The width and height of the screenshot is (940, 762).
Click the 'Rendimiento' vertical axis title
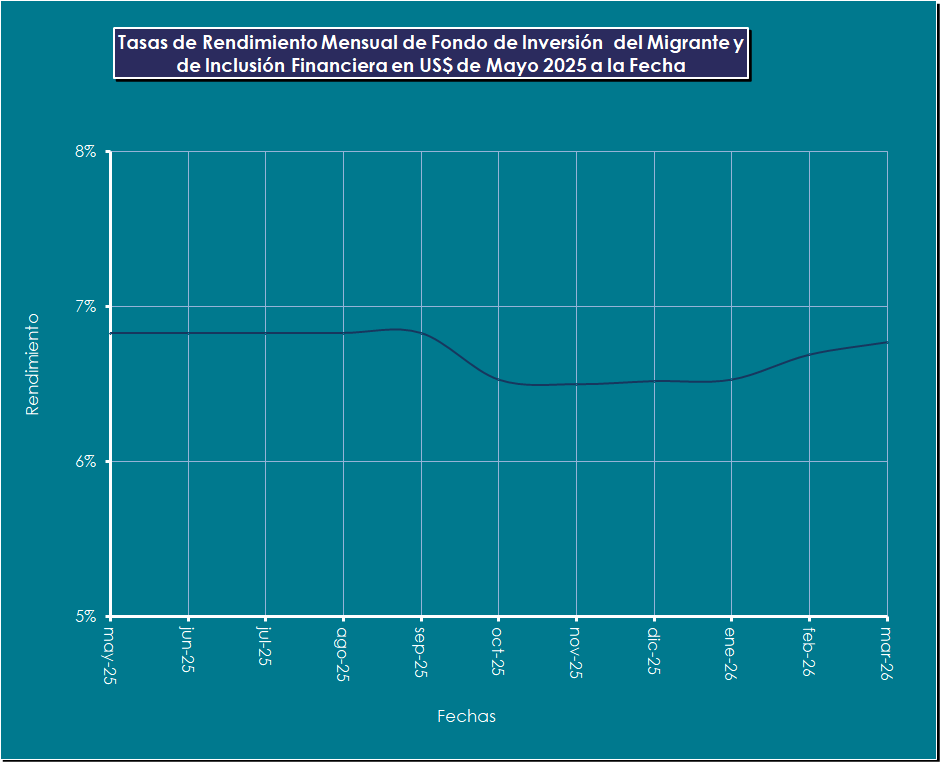point(32,364)
